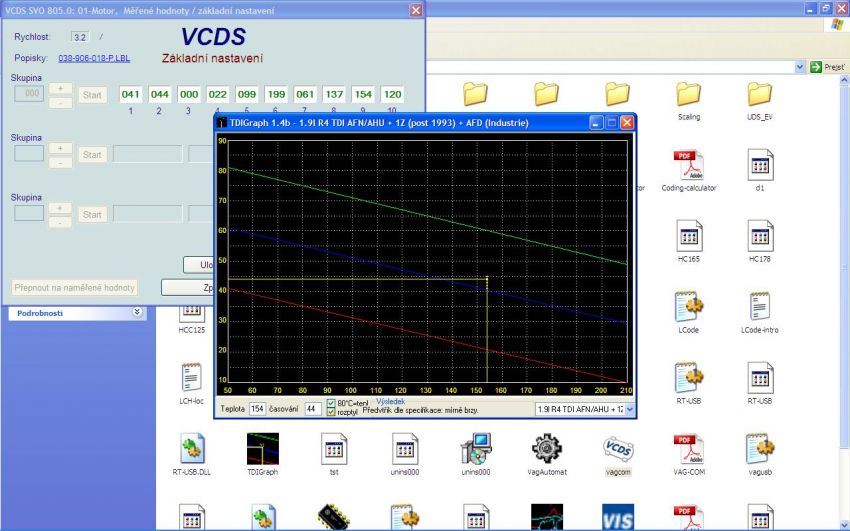Increase the first Skupina with plus button
The width and height of the screenshot is (850, 531).
(60, 88)
